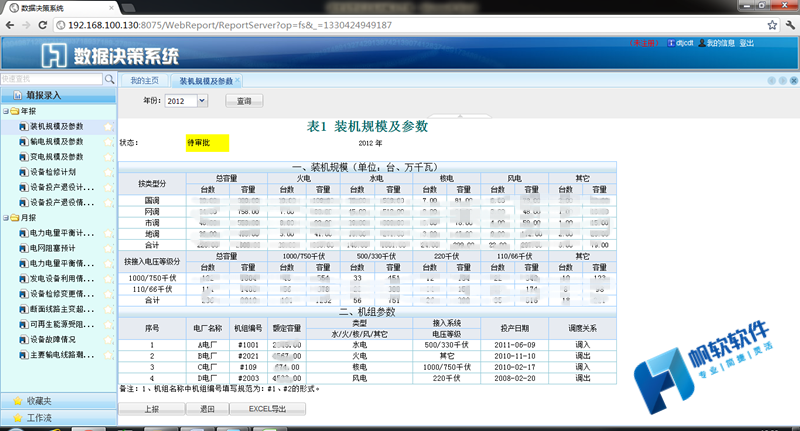Click the EXCEL导出 export button

point(267,409)
